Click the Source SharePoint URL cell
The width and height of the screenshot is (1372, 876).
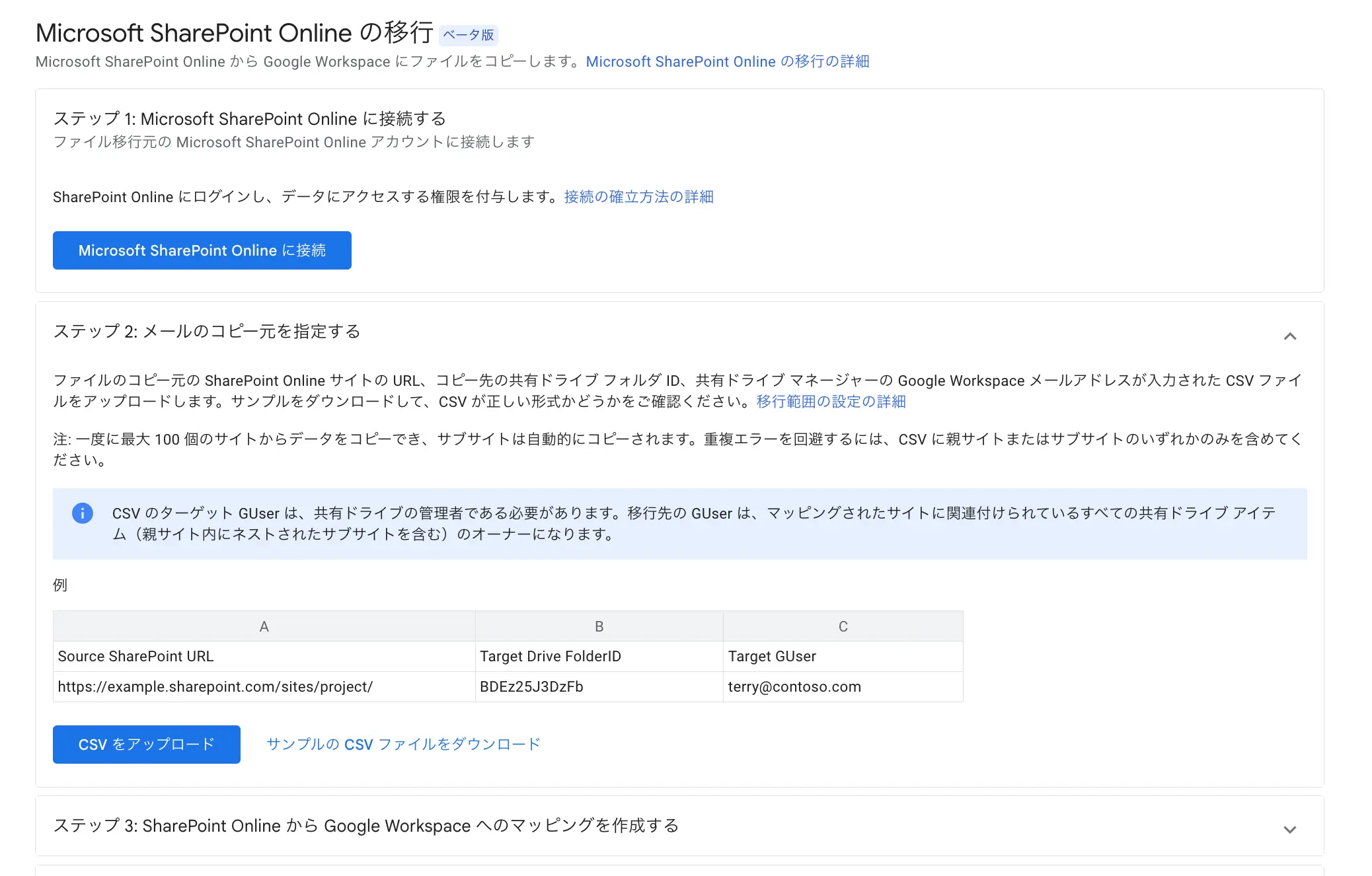pyautogui.click(x=264, y=657)
